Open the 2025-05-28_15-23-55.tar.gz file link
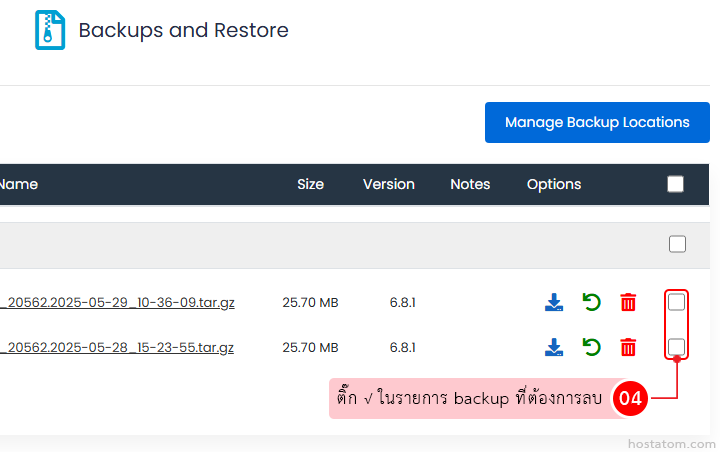 [x=118, y=347]
